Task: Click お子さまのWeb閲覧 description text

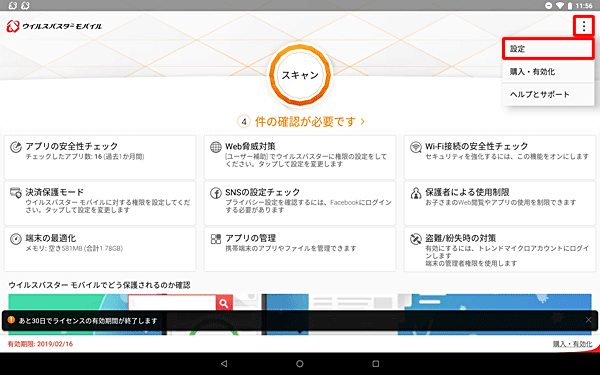Action: 501,202
